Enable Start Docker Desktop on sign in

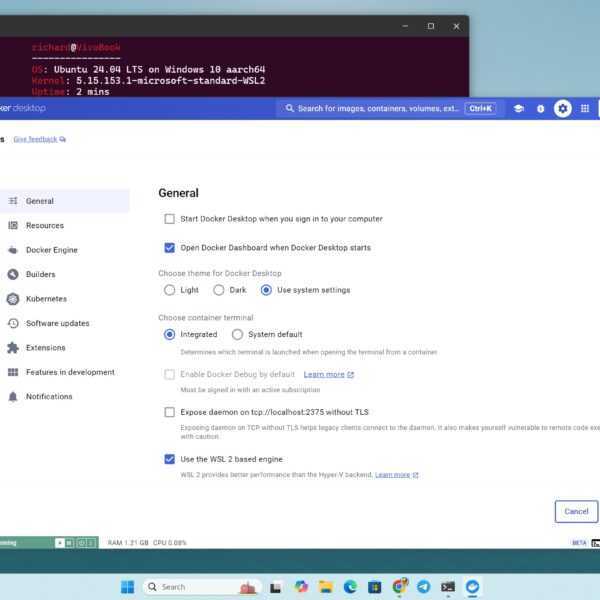tap(170, 219)
